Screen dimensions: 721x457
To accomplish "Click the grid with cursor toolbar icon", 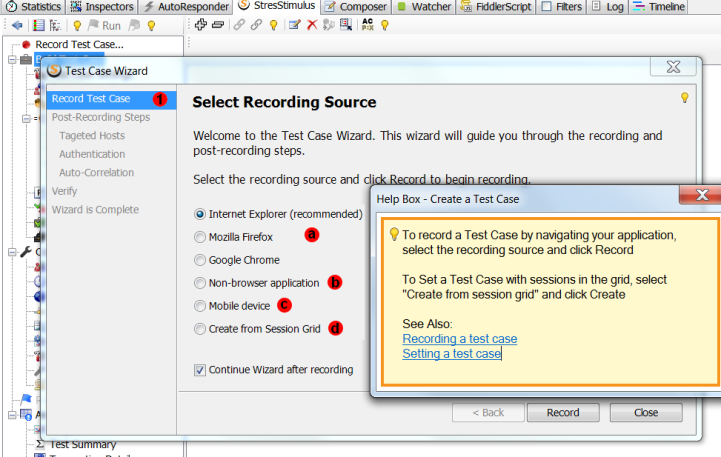I will (346, 25).
